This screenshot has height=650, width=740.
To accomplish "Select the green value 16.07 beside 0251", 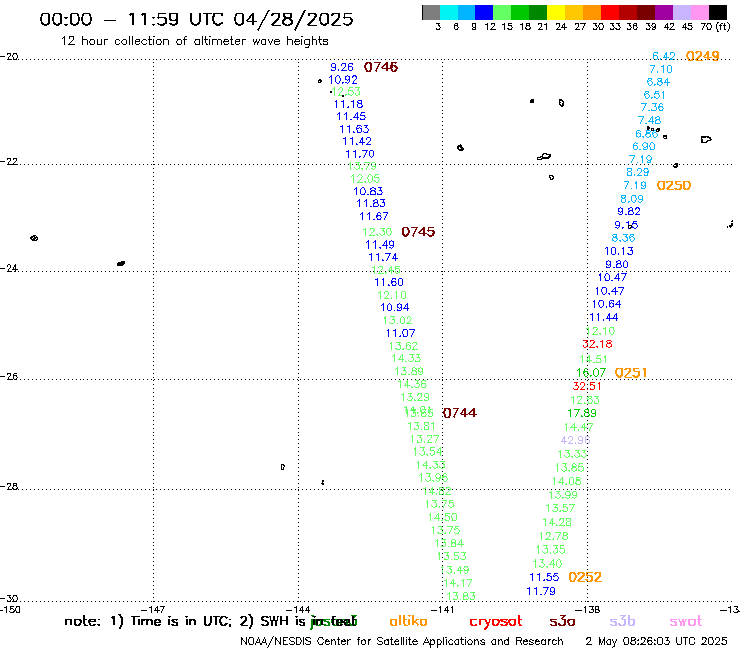I will [591, 373].
